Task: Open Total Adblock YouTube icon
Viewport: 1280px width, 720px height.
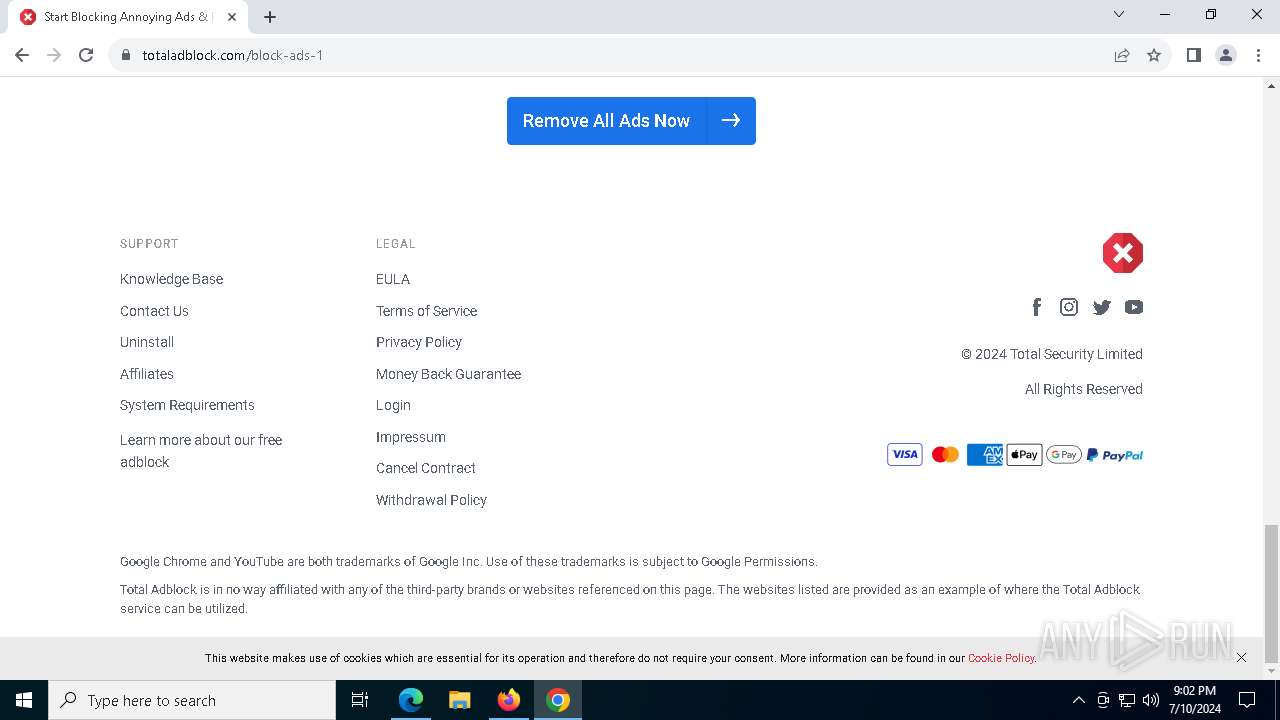Action: pyautogui.click(x=1134, y=307)
